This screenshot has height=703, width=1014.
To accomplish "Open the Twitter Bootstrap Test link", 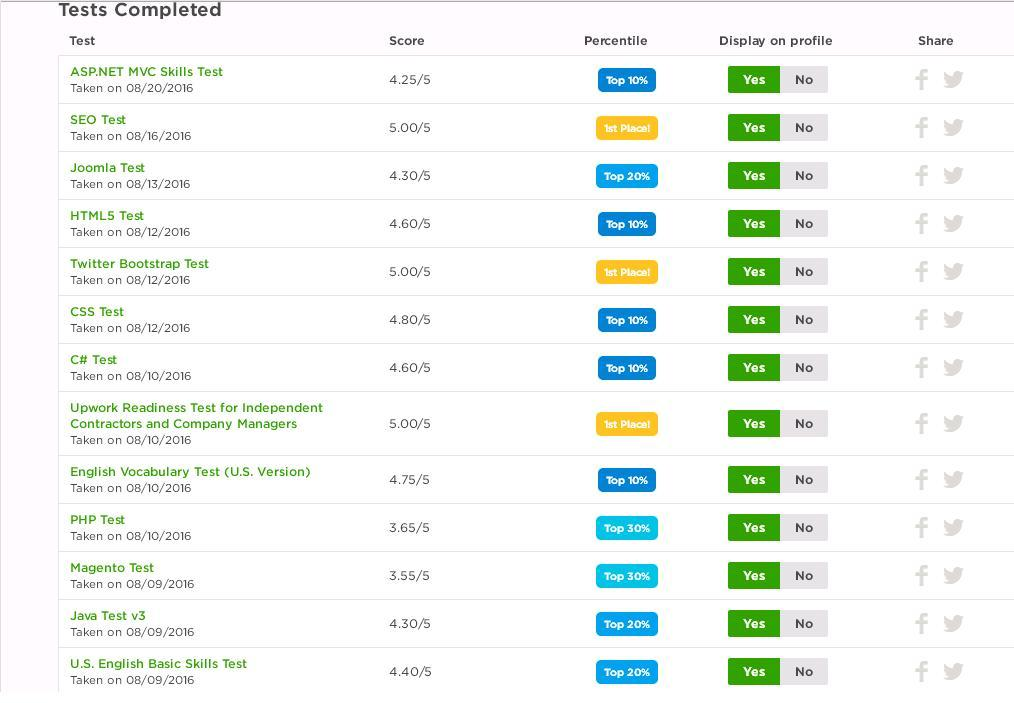I will 139,264.
